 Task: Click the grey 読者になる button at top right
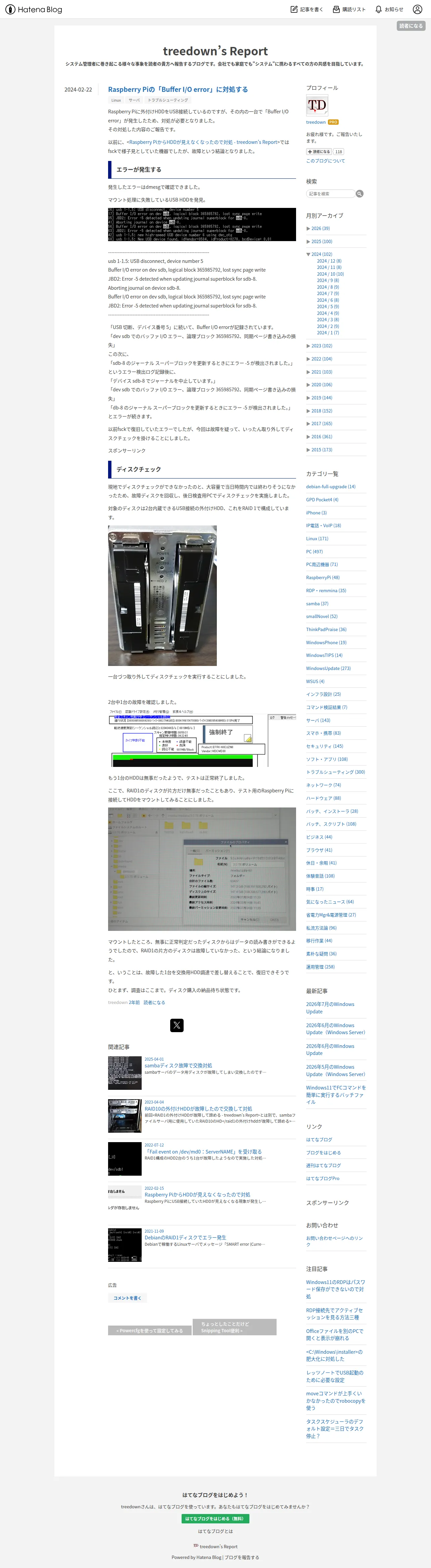coord(411,26)
